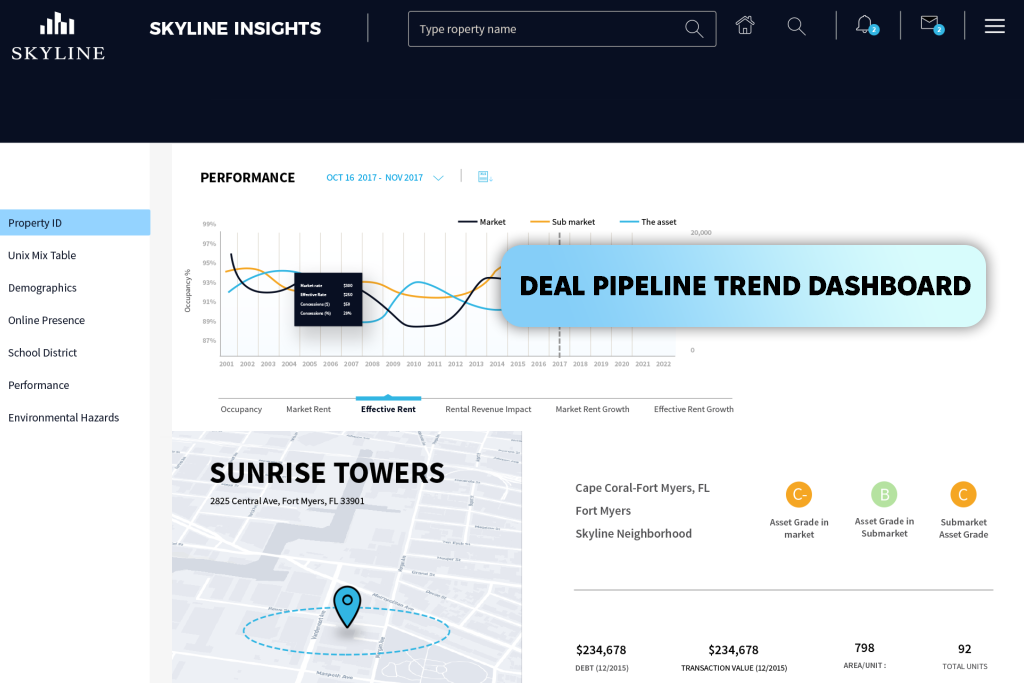The image size is (1024, 683).
Task: Expand the date range chevron
Action: [438, 178]
